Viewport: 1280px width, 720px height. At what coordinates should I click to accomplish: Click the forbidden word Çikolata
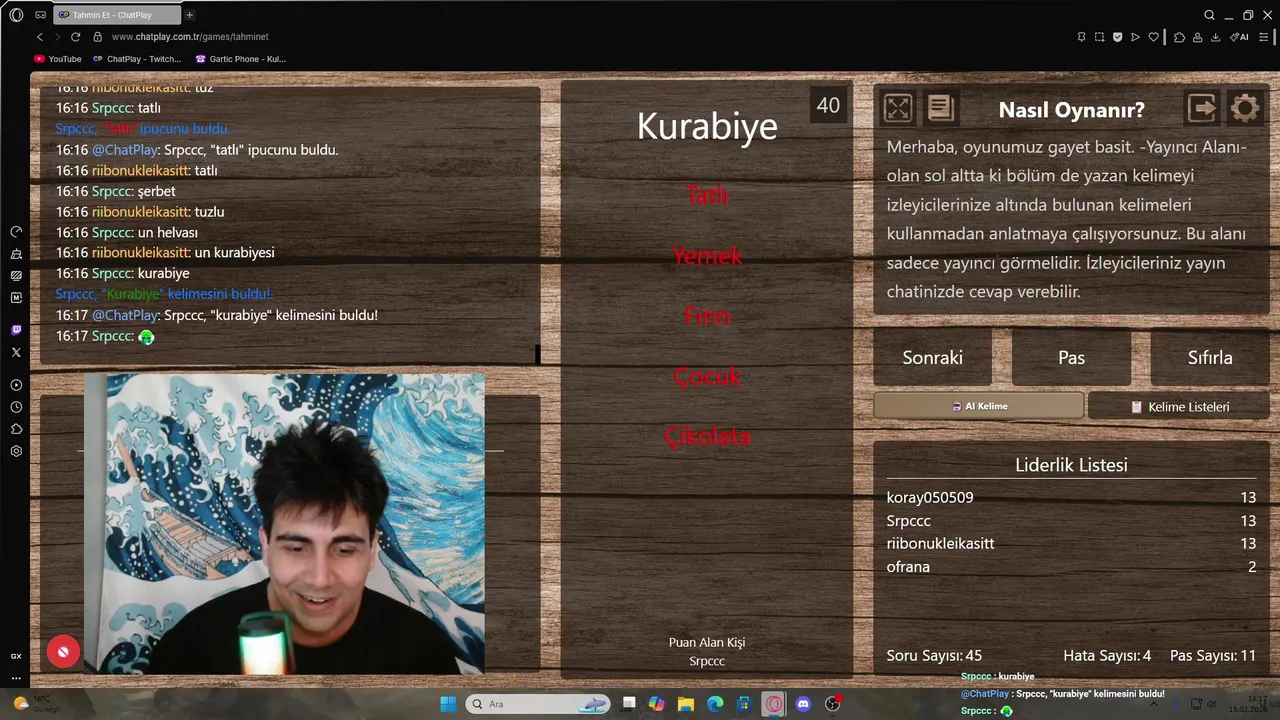[x=707, y=436]
